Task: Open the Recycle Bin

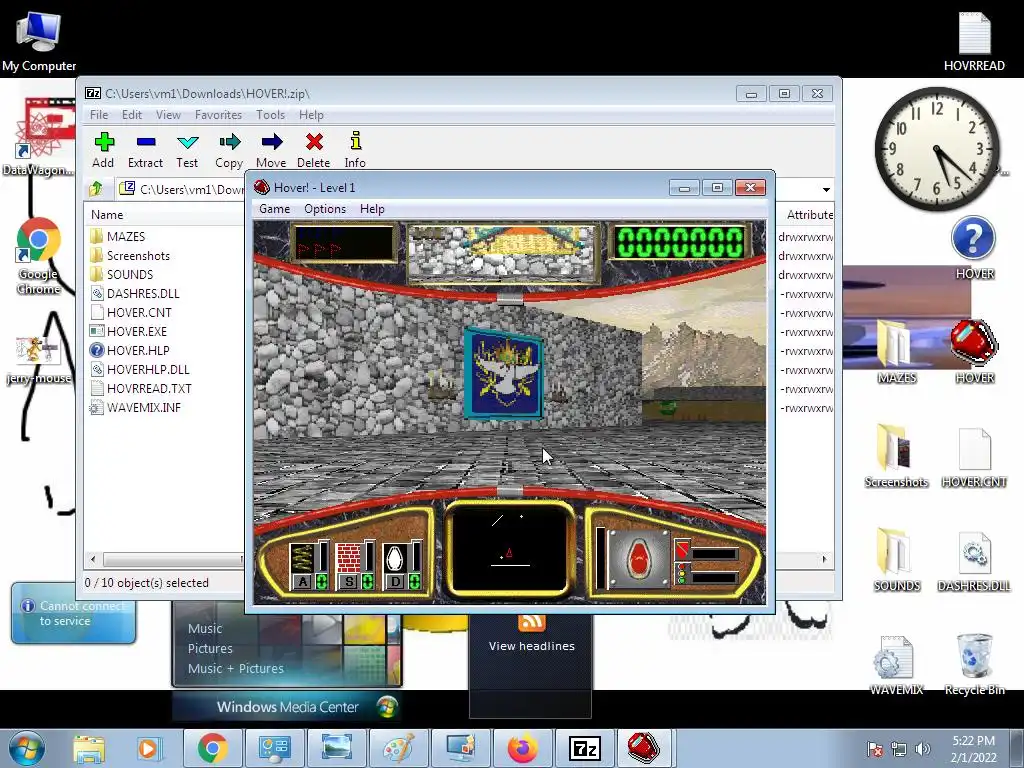Action: coord(974,664)
